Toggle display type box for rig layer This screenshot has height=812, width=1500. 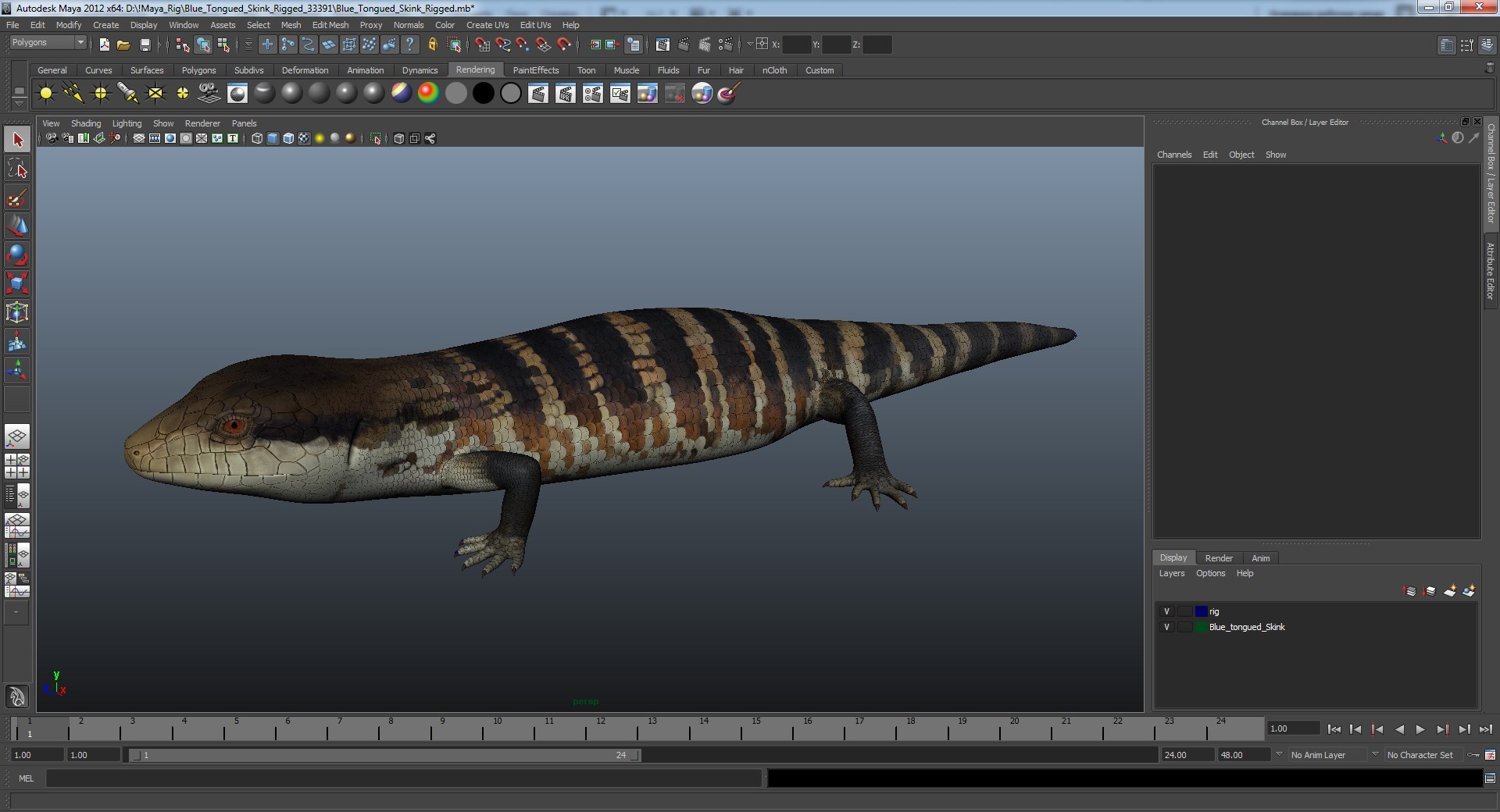click(x=1184, y=611)
